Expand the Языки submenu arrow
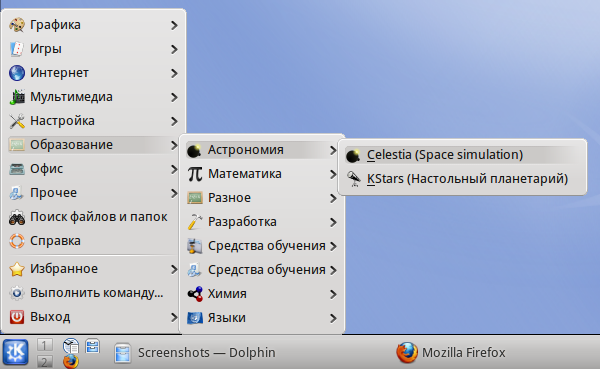This screenshot has height=369, width=600. point(333,318)
